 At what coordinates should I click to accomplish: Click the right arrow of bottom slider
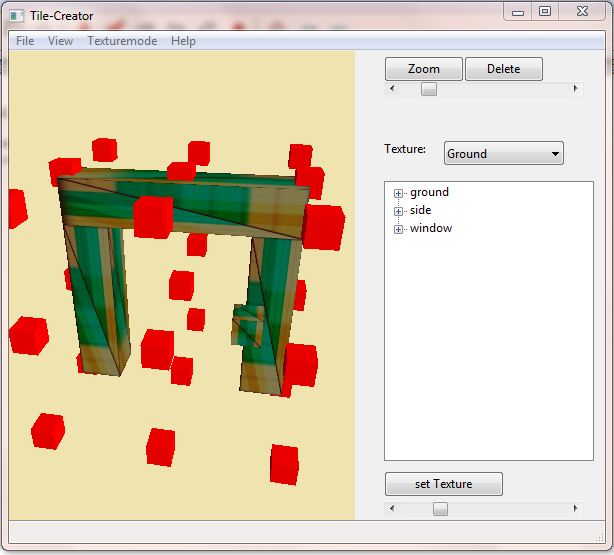click(575, 509)
